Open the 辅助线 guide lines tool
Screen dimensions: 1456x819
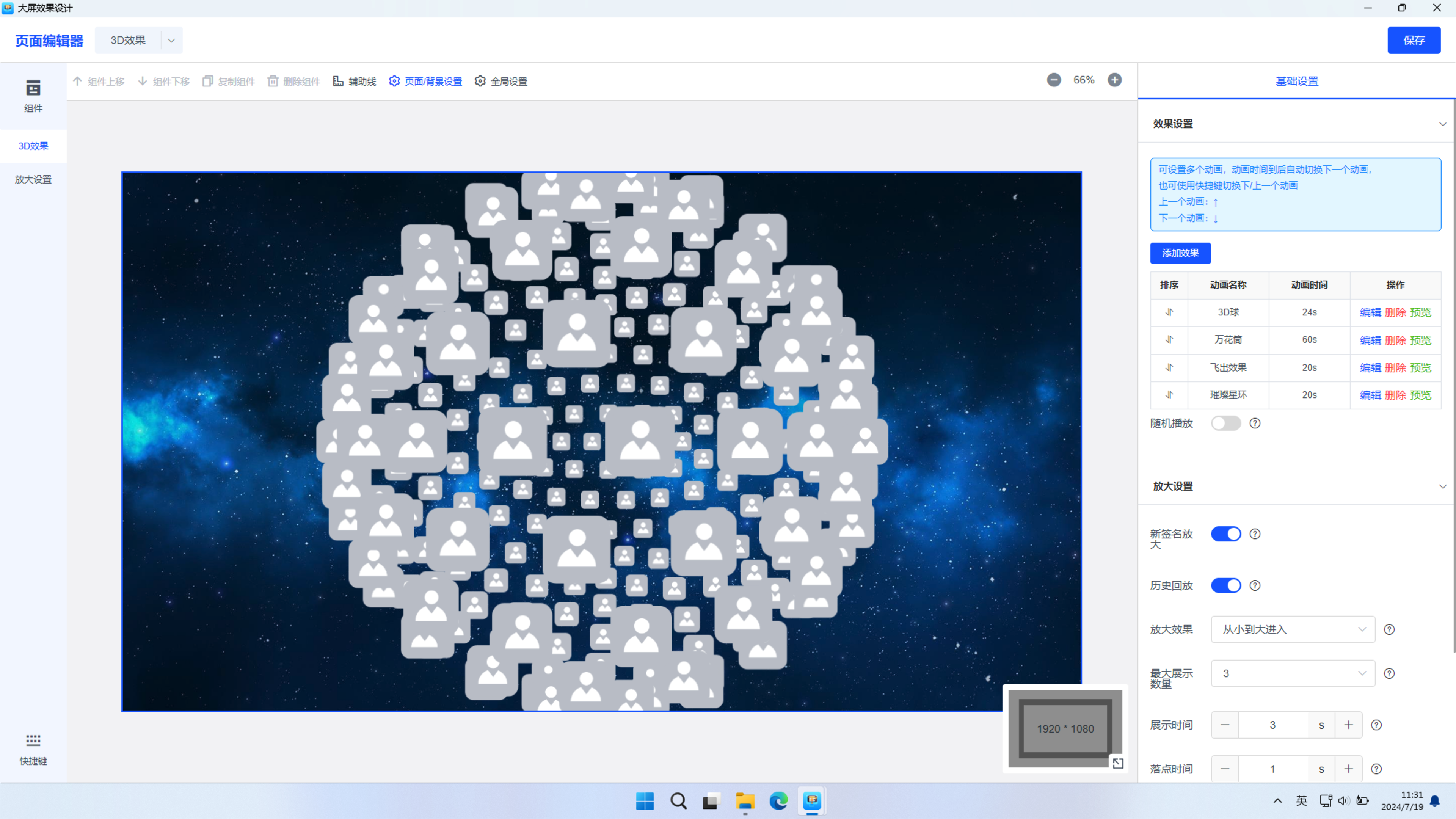[355, 82]
